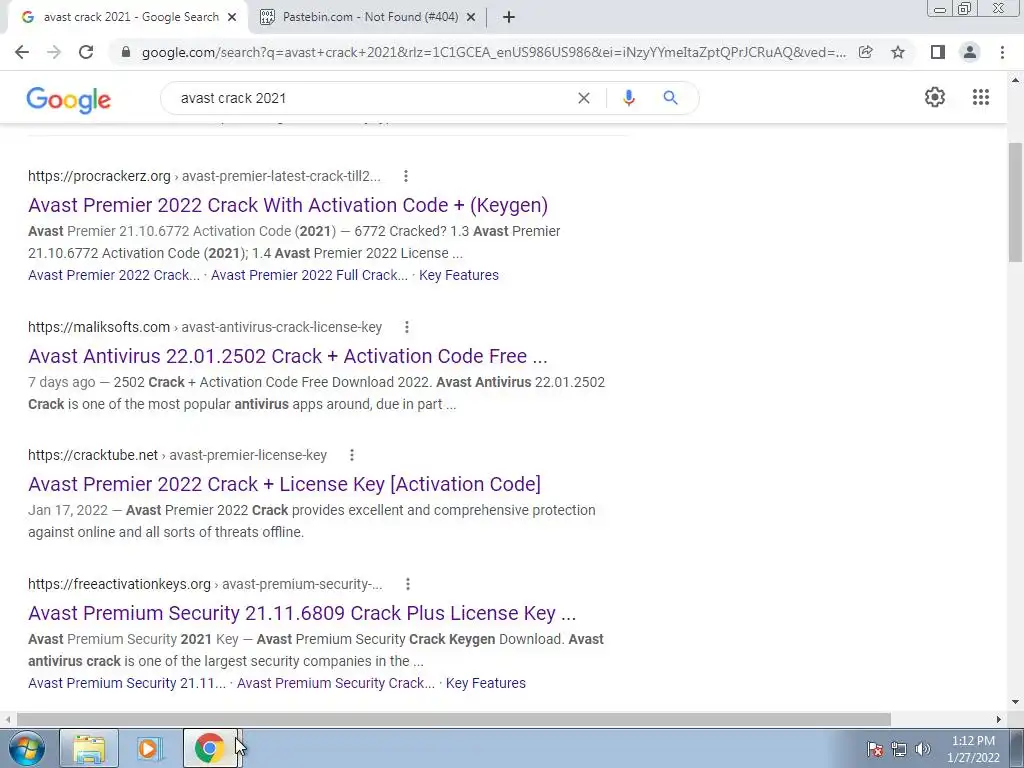Viewport: 1024px width, 768px height.
Task: Click Key Features sitelink under procrackerz result
Action: [x=459, y=276]
